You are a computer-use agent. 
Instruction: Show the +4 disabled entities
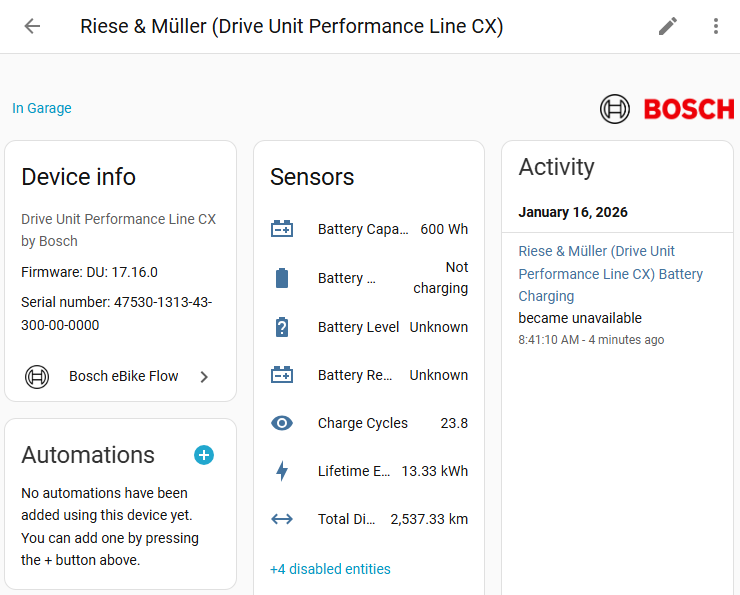tap(330, 569)
